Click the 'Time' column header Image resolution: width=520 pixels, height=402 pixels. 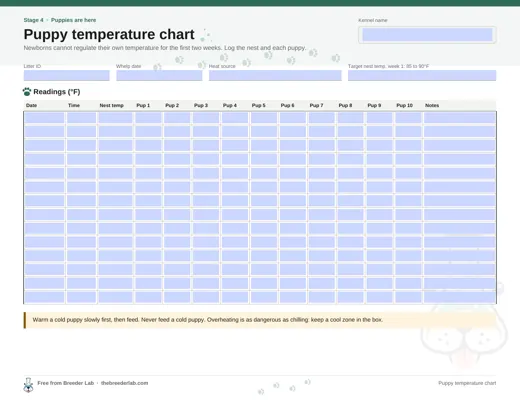(74, 105)
